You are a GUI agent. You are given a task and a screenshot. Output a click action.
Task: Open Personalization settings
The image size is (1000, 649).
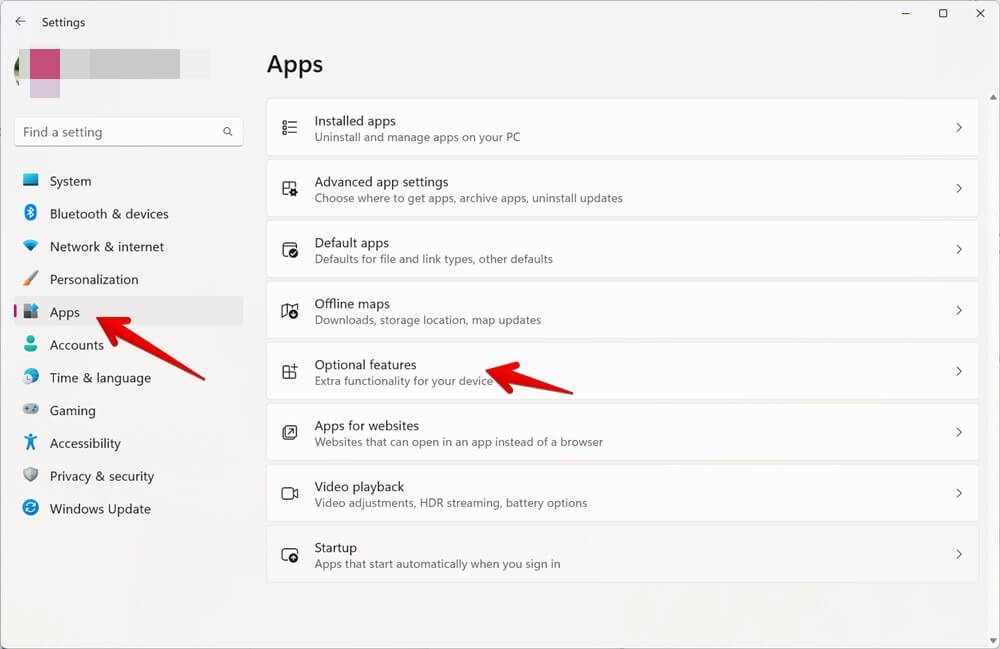pos(128,279)
